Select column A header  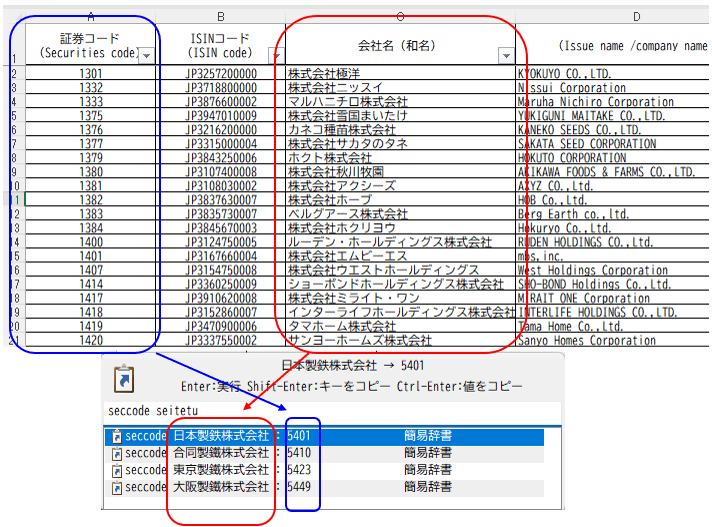[x=91, y=17]
